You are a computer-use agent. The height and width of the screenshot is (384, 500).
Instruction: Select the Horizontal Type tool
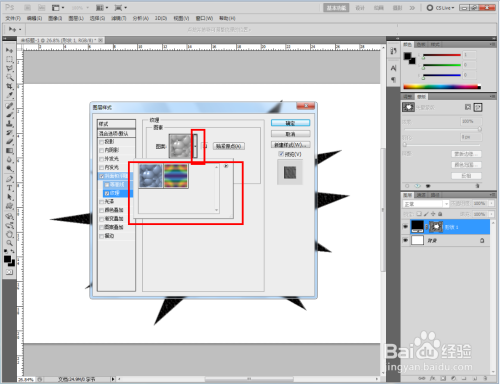9,188
